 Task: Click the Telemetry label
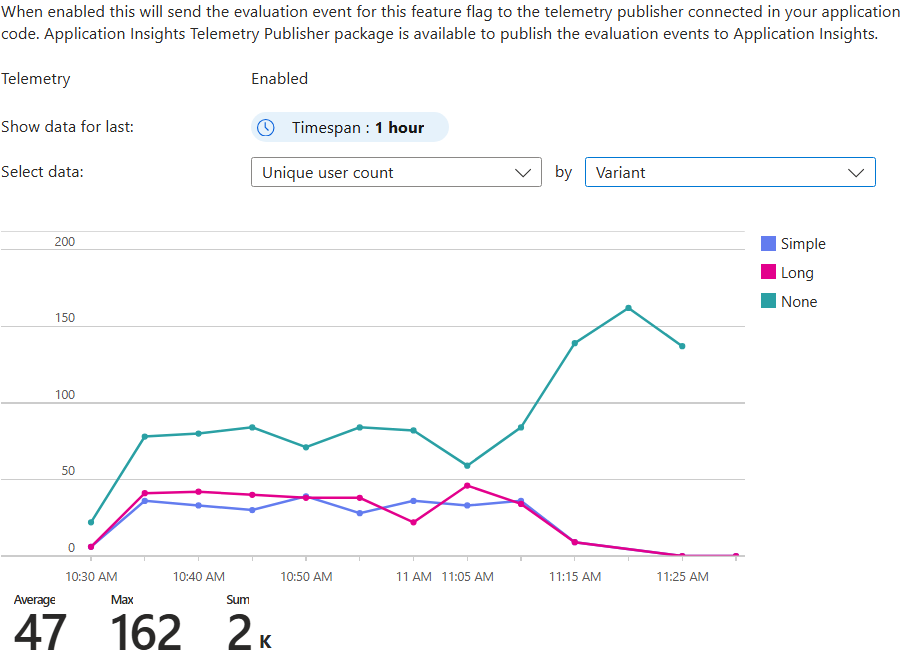[36, 78]
